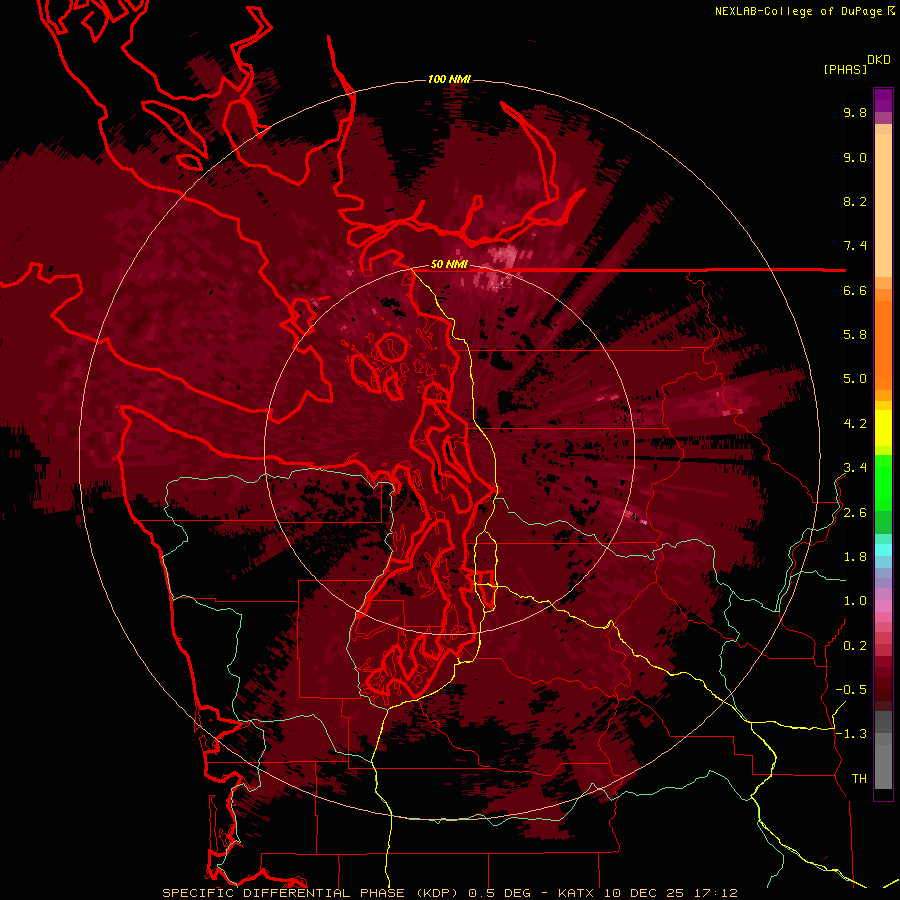Click the 0.2 legend value

855,646
